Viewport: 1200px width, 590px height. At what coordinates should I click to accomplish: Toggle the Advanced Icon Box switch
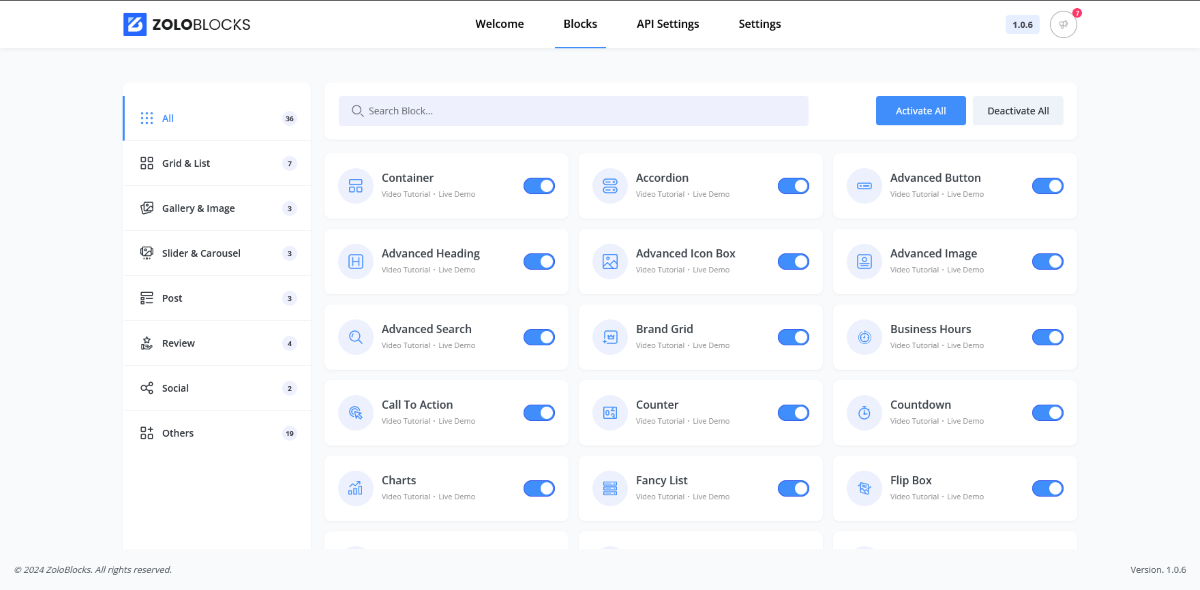tap(793, 262)
